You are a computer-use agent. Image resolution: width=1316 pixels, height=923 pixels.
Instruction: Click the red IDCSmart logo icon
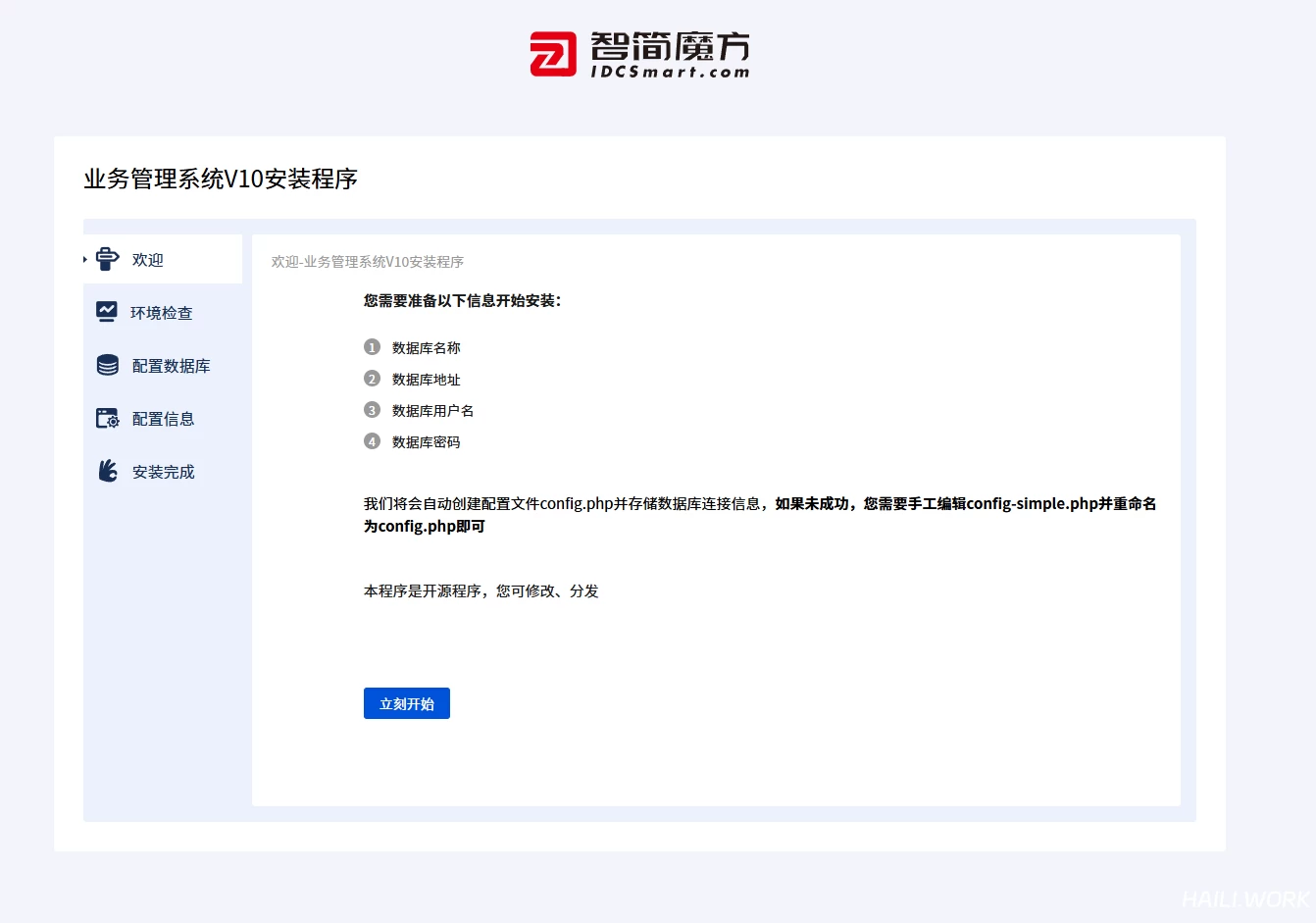[x=553, y=54]
